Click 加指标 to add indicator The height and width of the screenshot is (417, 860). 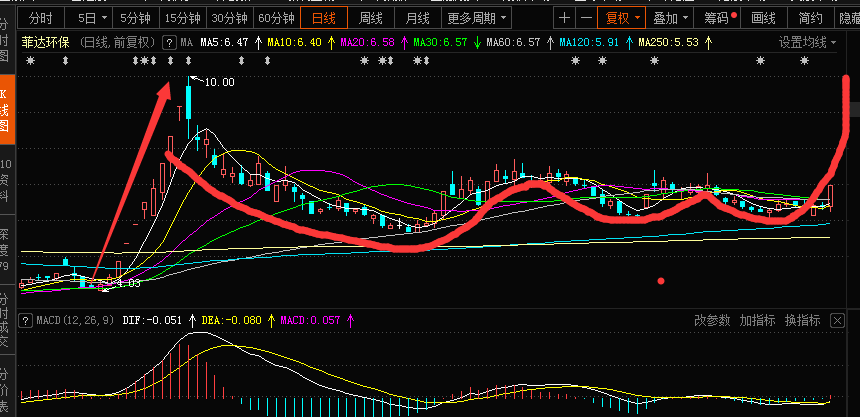(x=757, y=320)
